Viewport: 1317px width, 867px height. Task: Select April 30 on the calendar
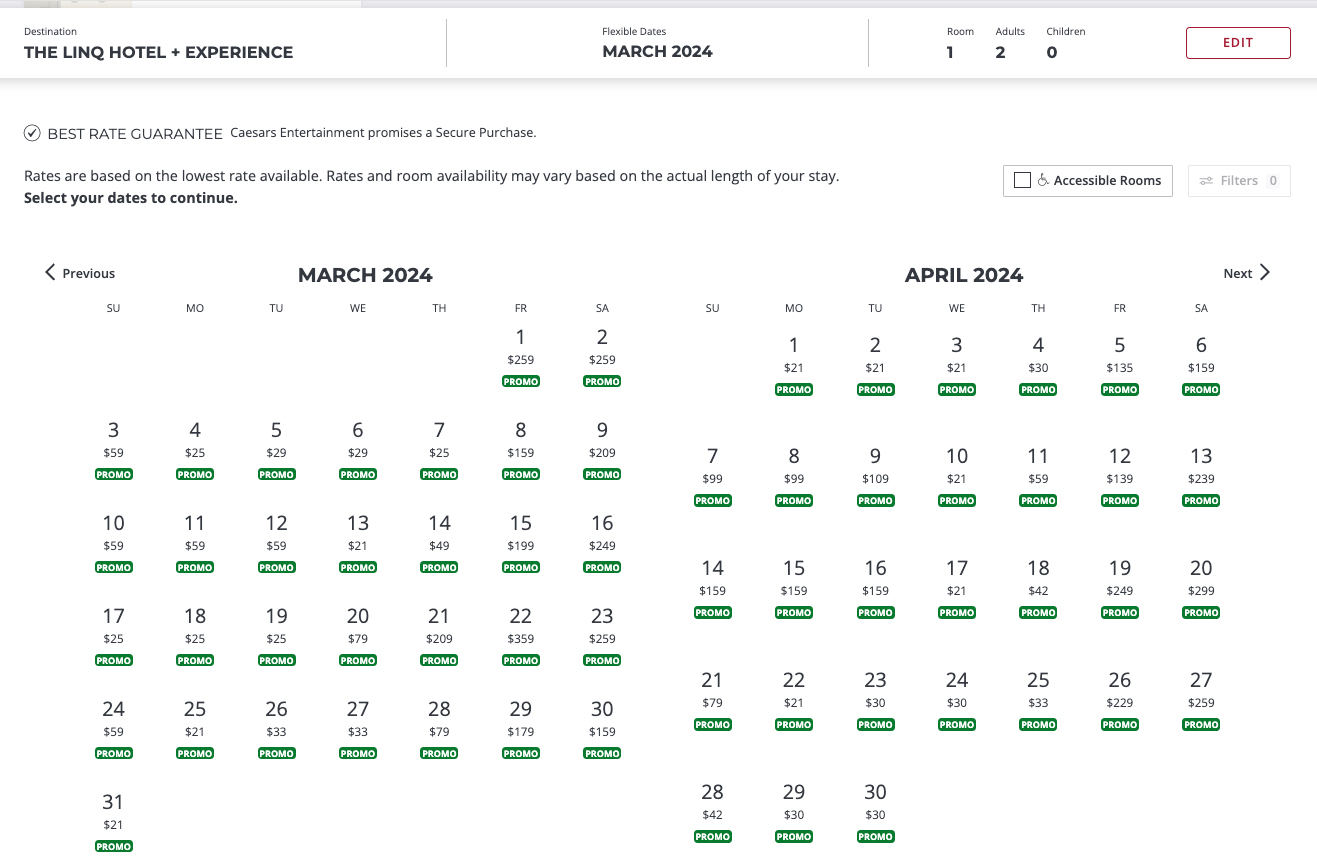pyautogui.click(x=875, y=802)
